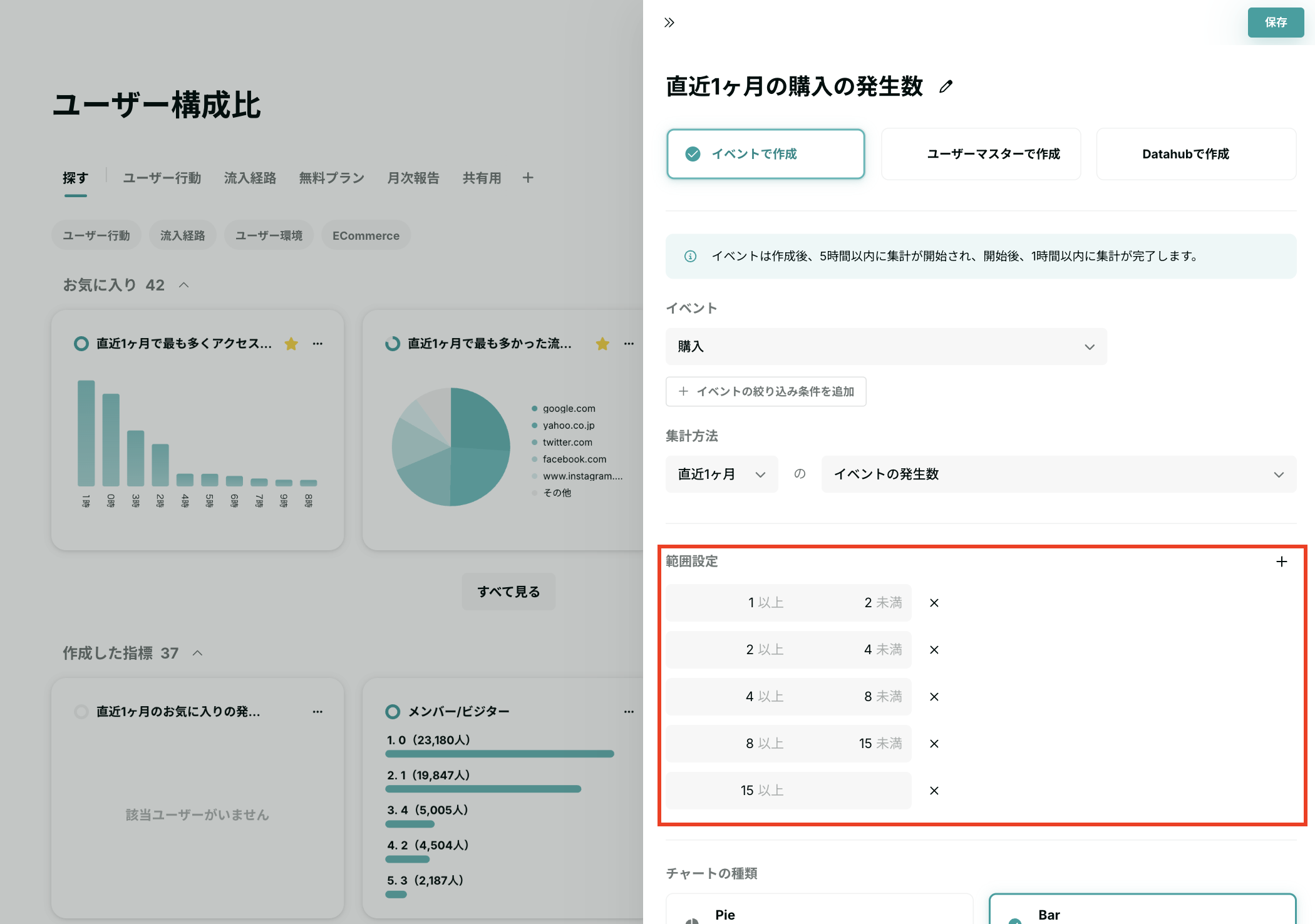Remove the 1以上 2未満 range row
Viewport: 1315px width, 924px height.
pos(934,603)
